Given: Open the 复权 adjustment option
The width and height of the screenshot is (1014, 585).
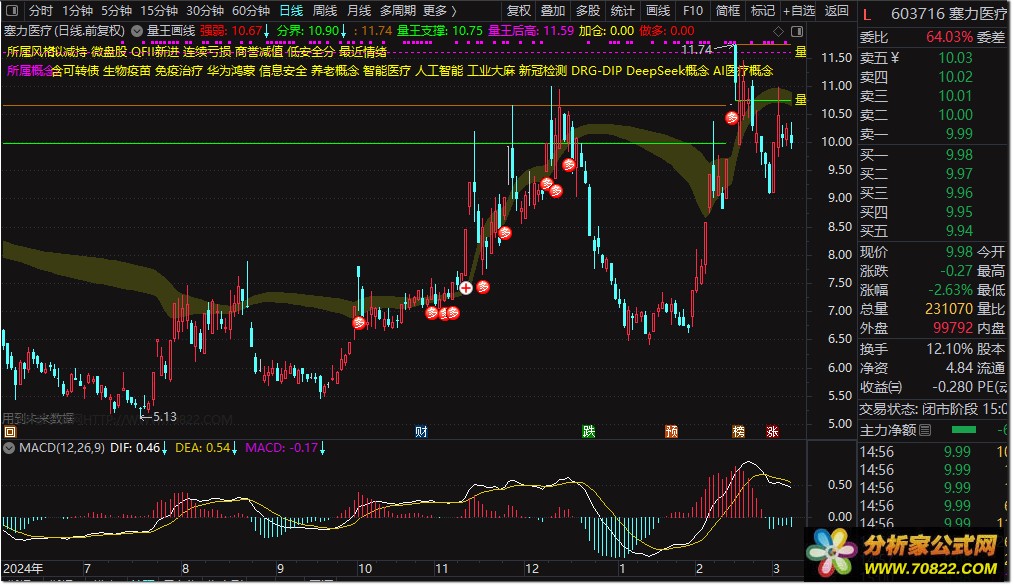Looking at the screenshot, I should pos(519,11).
